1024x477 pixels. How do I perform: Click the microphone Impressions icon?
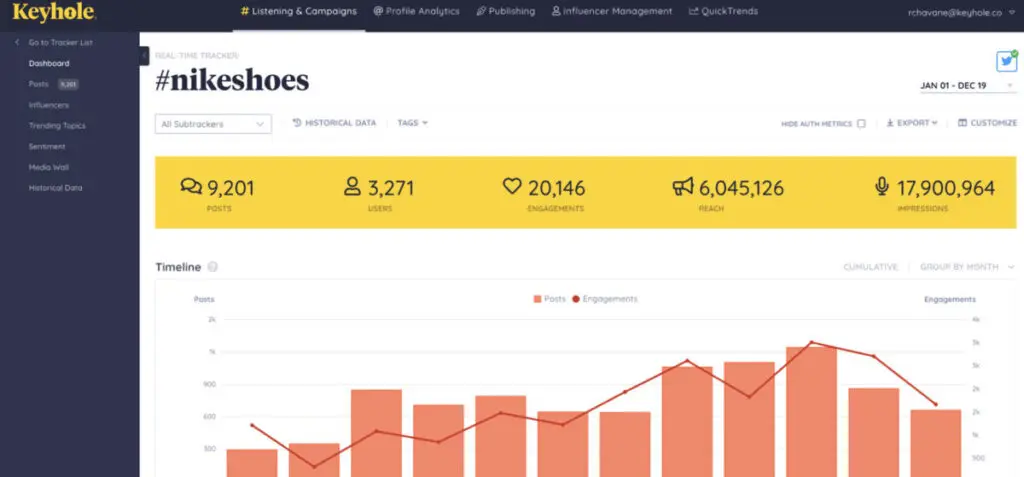pos(882,186)
